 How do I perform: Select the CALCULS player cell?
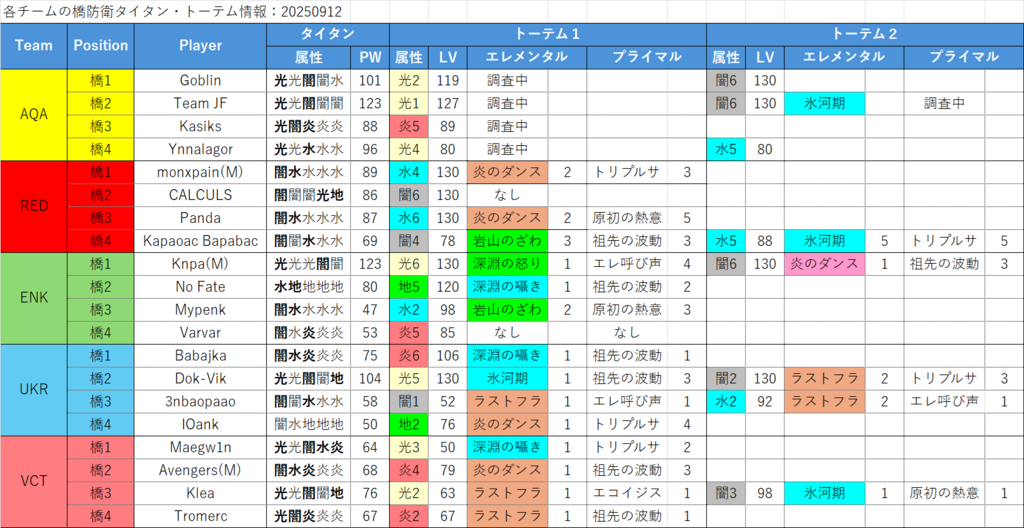(200, 195)
